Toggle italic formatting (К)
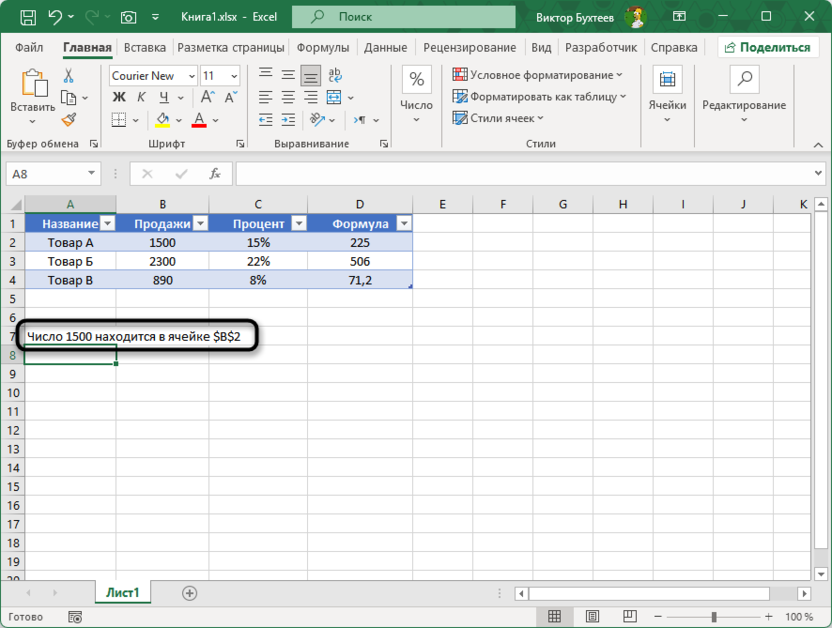Viewport: 832px width, 628px height. 140,97
